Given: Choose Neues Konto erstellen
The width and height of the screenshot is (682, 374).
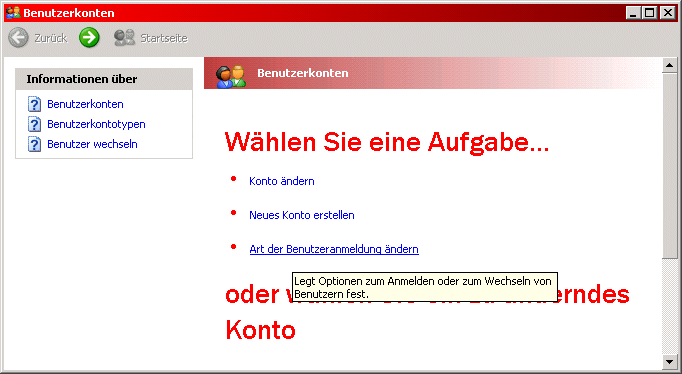Looking at the screenshot, I should coord(301,215).
